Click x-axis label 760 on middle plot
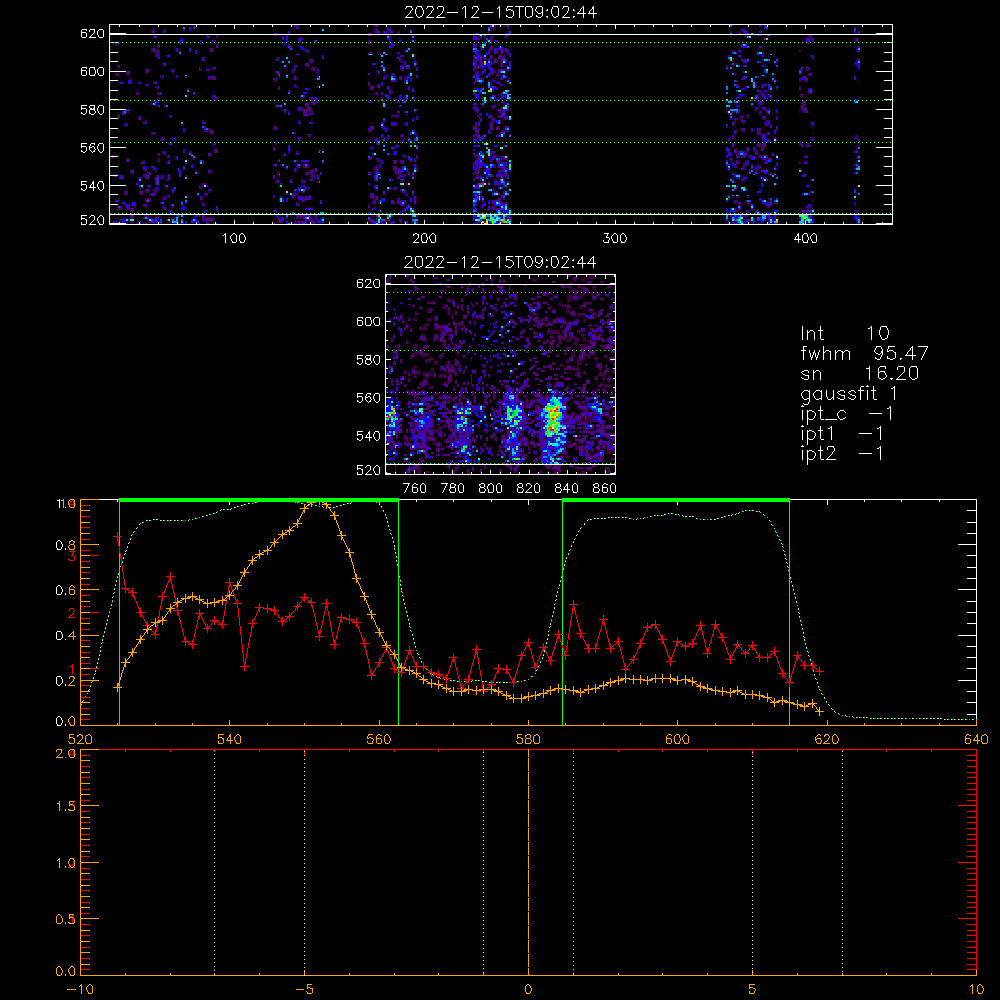 click(415, 489)
